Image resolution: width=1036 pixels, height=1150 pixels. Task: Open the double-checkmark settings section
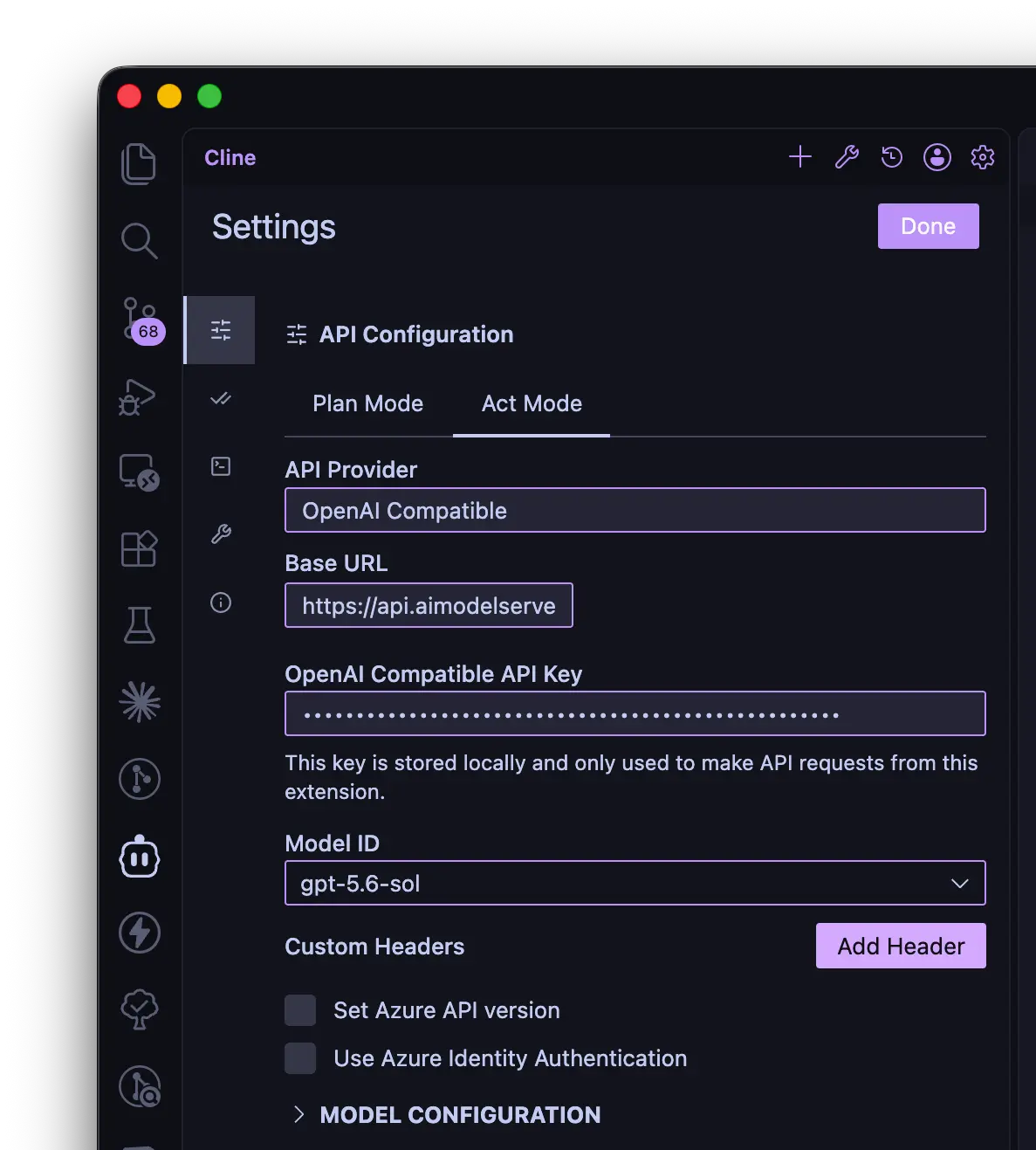pyautogui.click(x=221, y=398)
